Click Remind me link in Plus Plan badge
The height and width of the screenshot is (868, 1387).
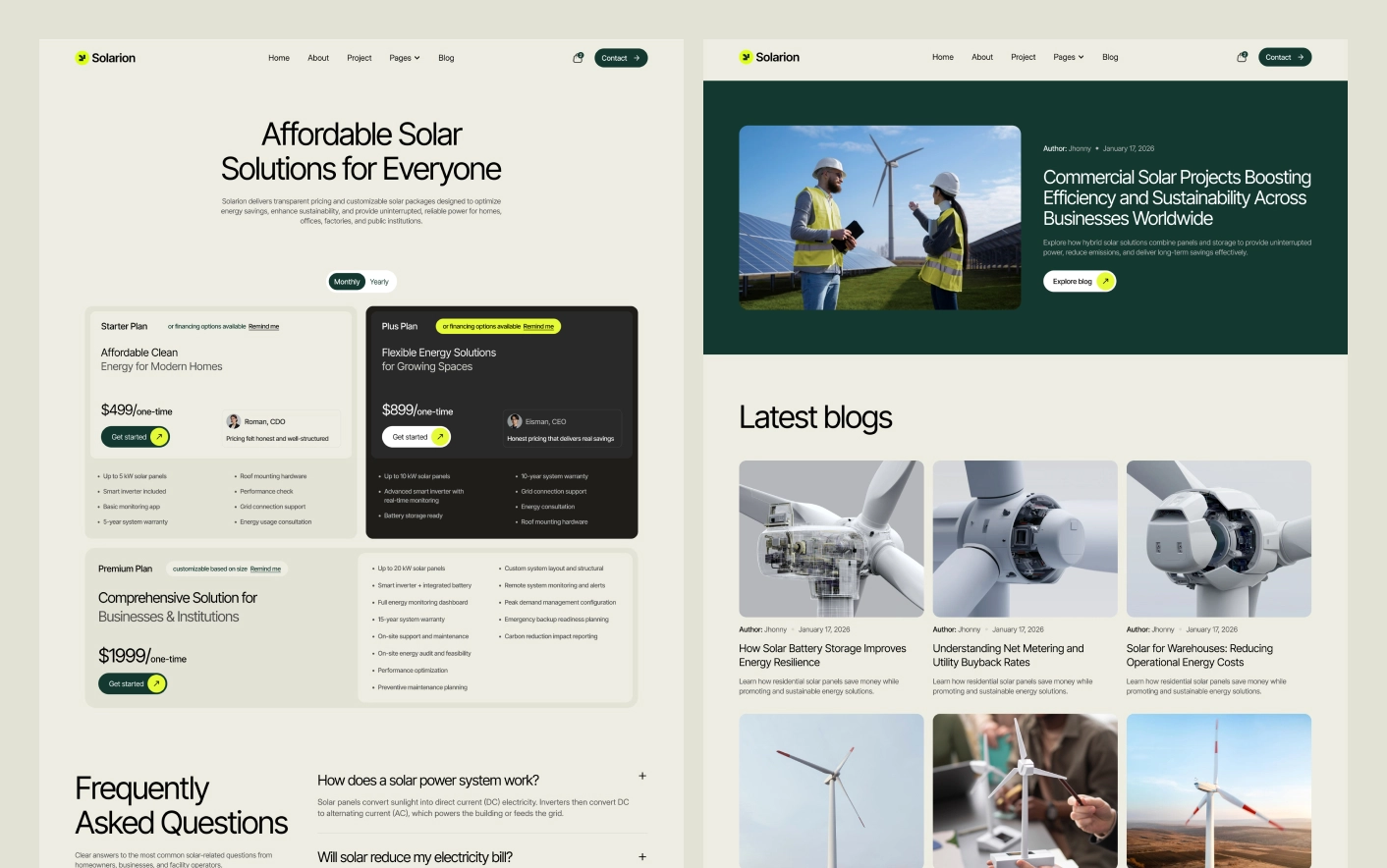538,326
